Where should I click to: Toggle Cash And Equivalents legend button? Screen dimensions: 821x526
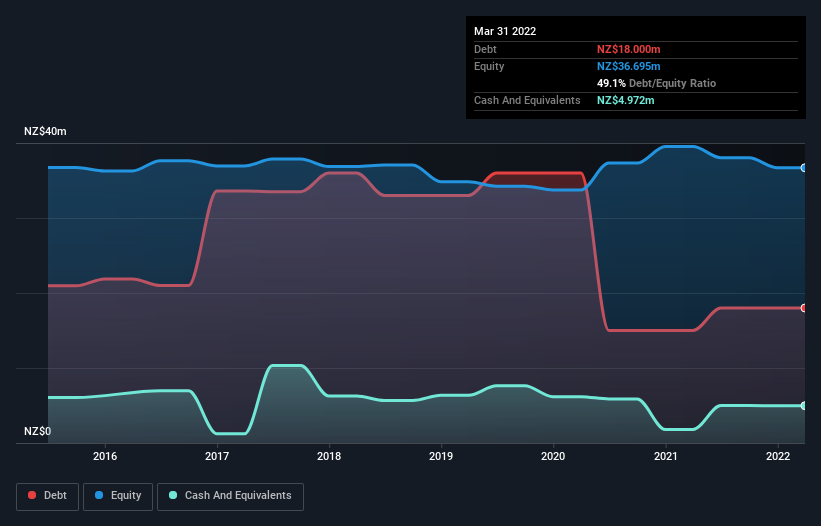click(230, 496)
